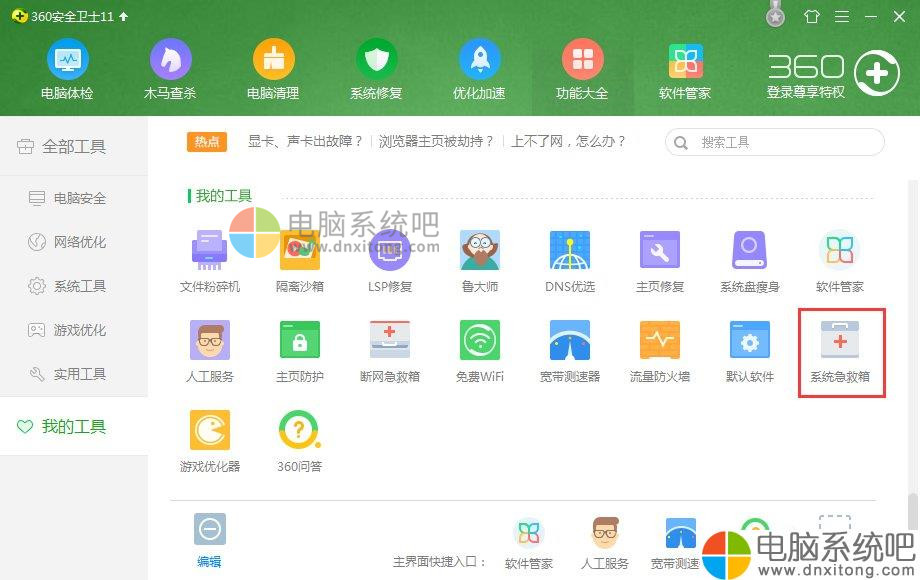Select 全部工具 in sidebar

coord(74,146)
